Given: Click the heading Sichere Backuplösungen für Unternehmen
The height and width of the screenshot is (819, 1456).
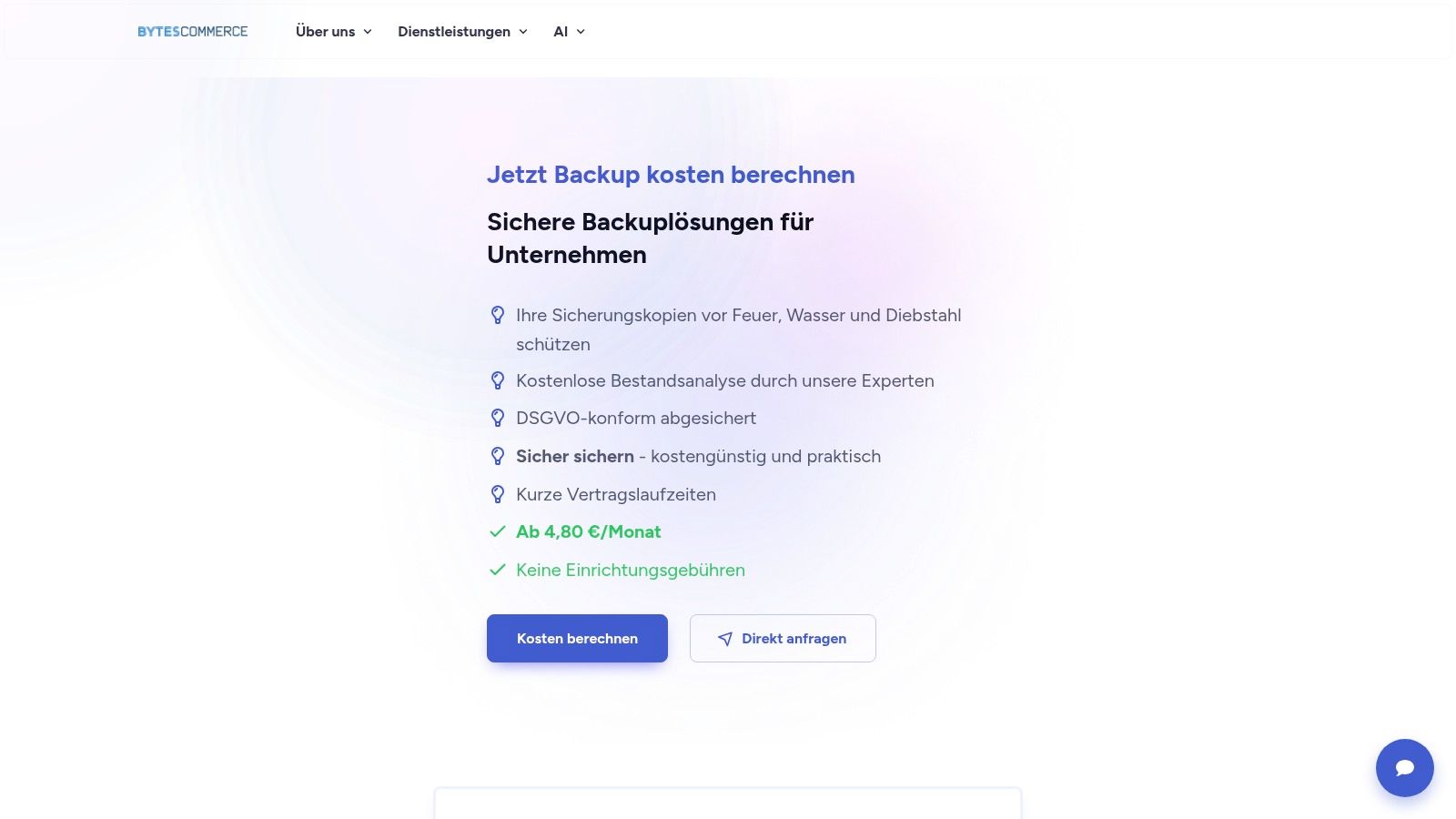Looking at the screenshot, I should tap(651, 238).
